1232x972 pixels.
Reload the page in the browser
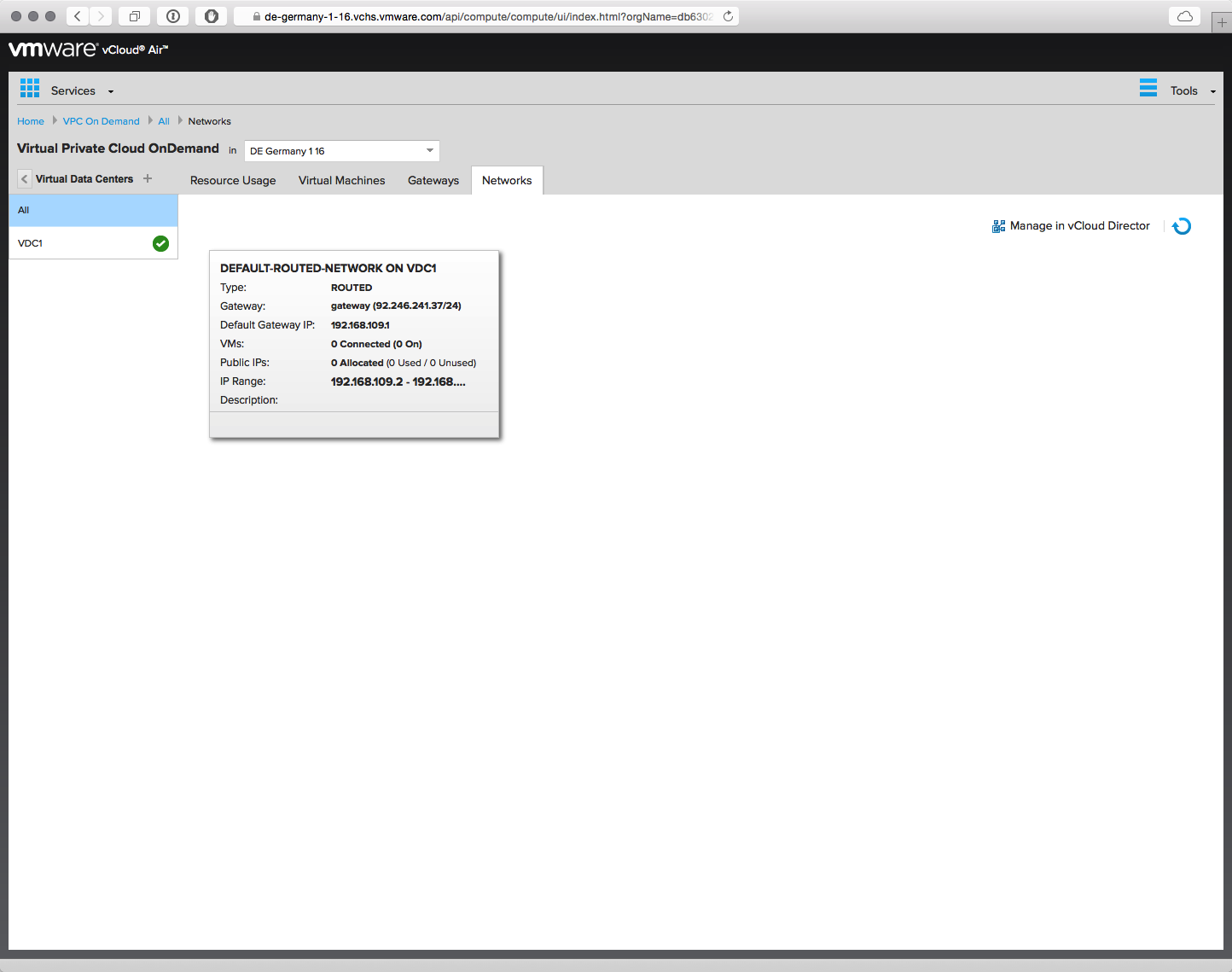(728, 16)
